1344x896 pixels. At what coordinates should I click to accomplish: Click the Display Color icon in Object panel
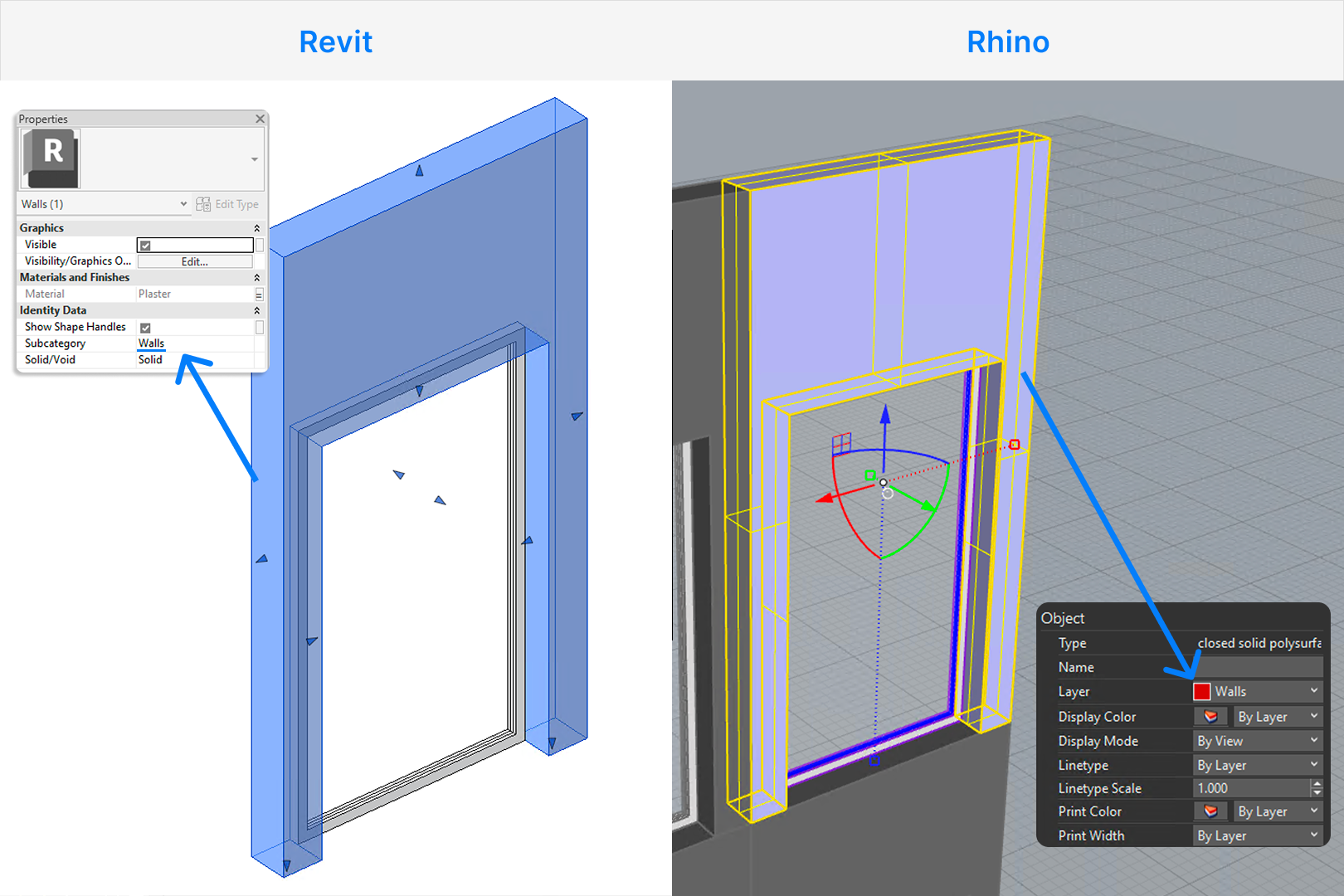click(x=1210, y=716)
